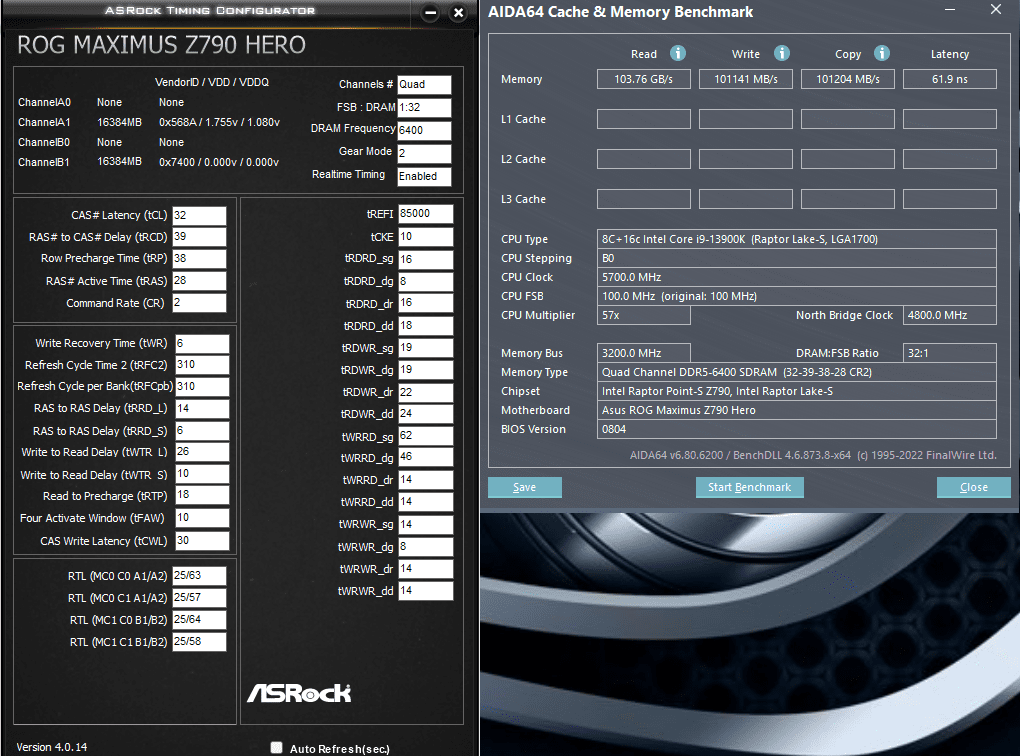Select the tRDWR_dr field showing 22

tap(425, 392)
